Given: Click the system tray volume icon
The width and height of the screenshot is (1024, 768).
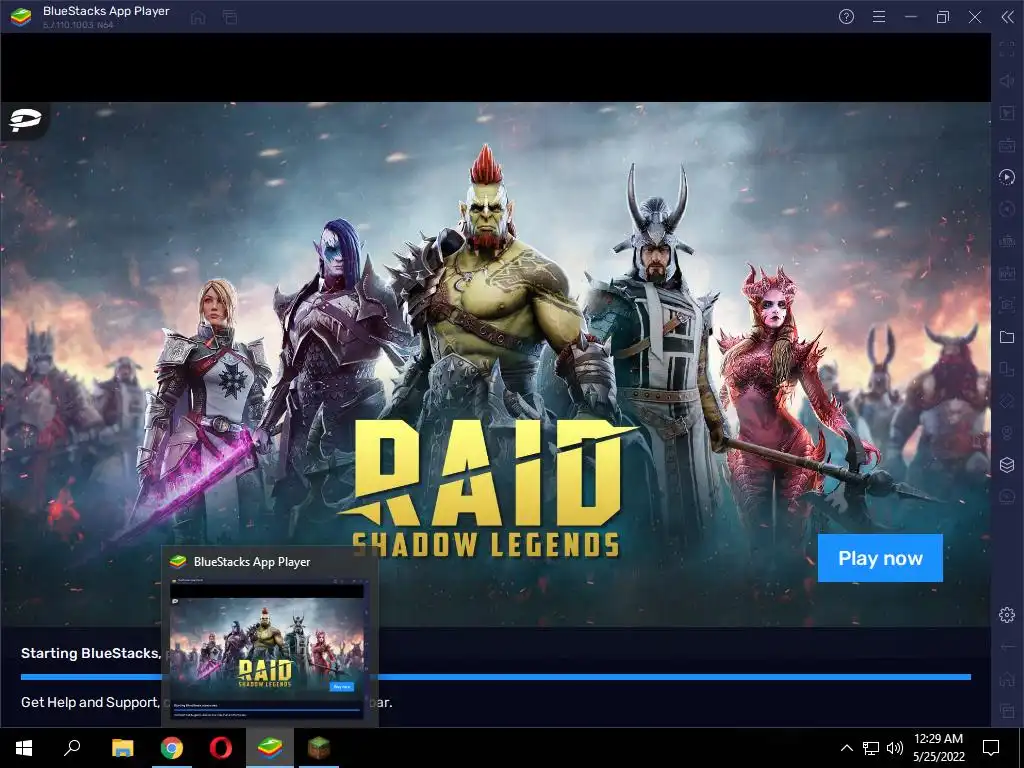Looking at the screenshot, I should click(895, 748).
